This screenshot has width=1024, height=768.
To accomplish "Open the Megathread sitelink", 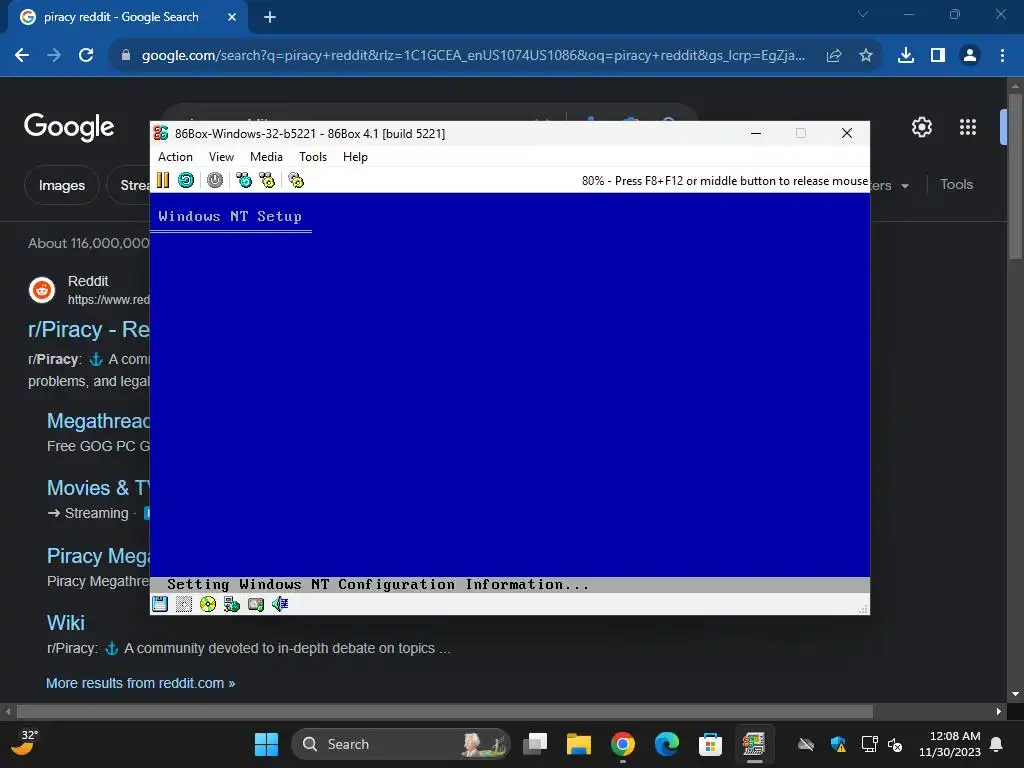I will click(99, 421).
